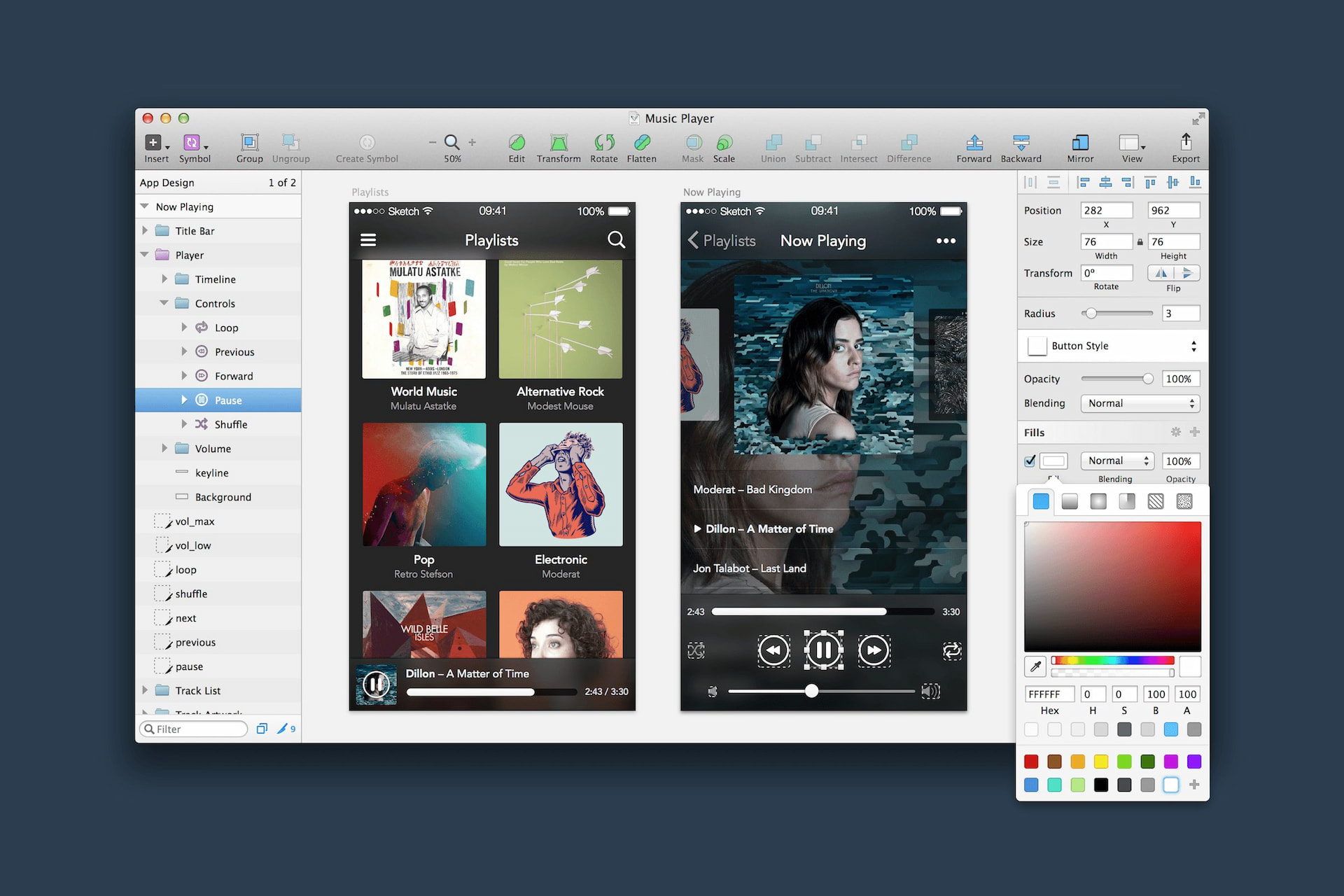Zoom out with the minus button
The image size is (1344, 896).
tap(433, 142)
